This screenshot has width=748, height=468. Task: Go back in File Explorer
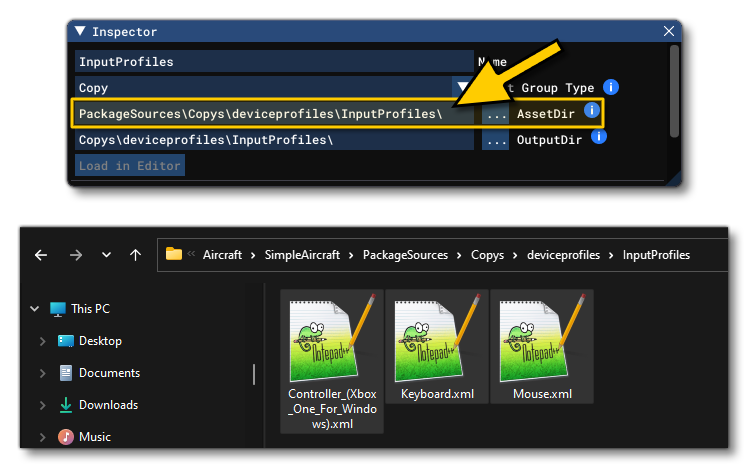click(x=41, y=255)
